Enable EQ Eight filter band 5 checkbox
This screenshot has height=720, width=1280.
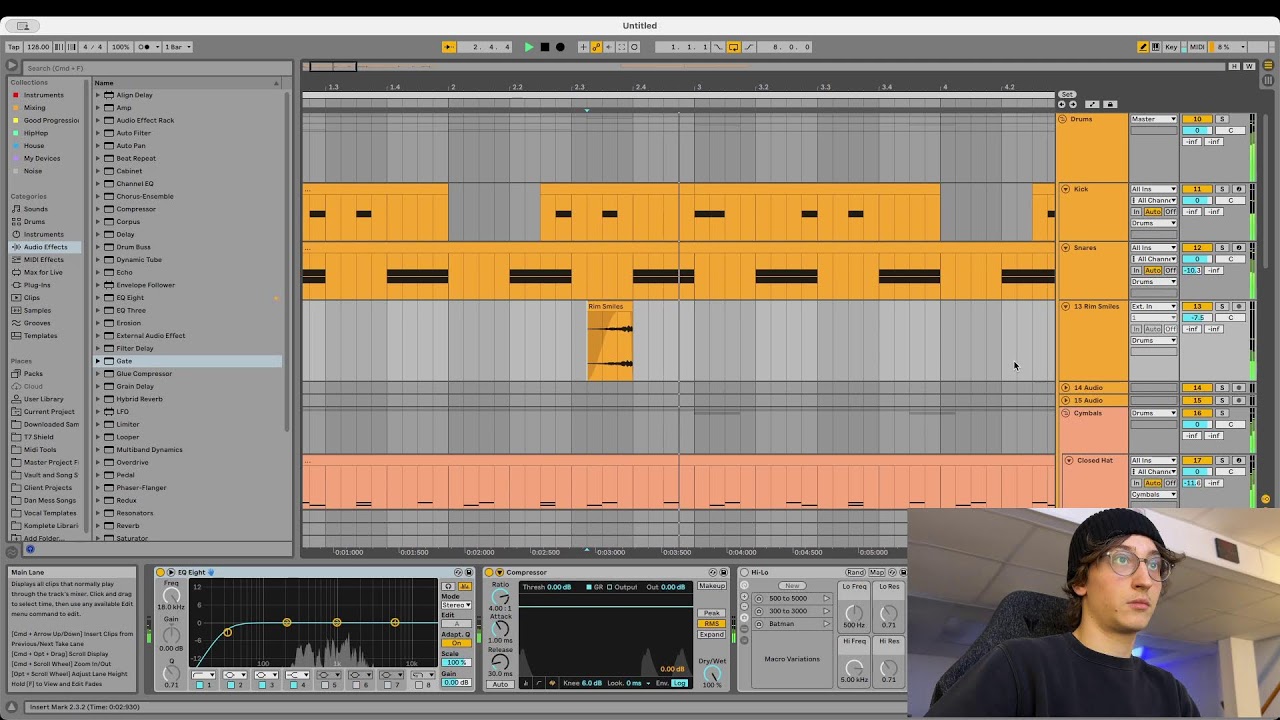(x=324, y=686)
